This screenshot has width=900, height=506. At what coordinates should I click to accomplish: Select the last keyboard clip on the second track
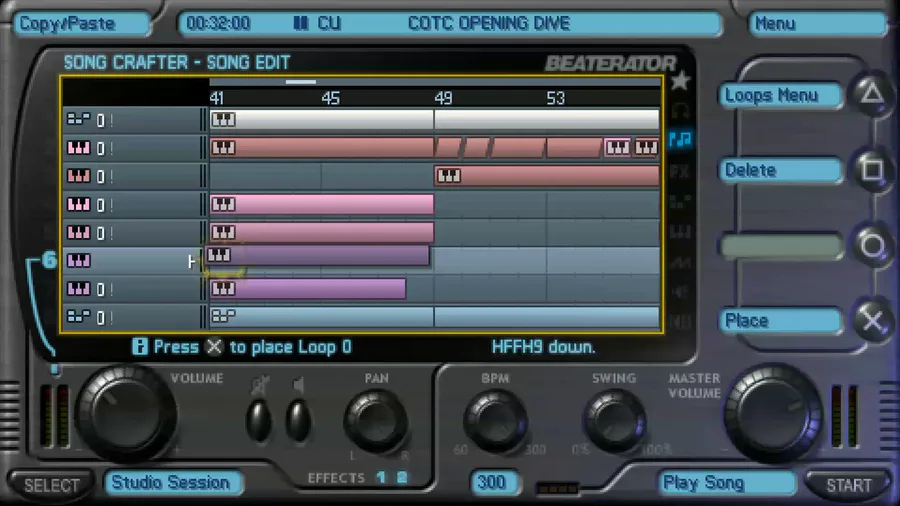click(646, 147)
